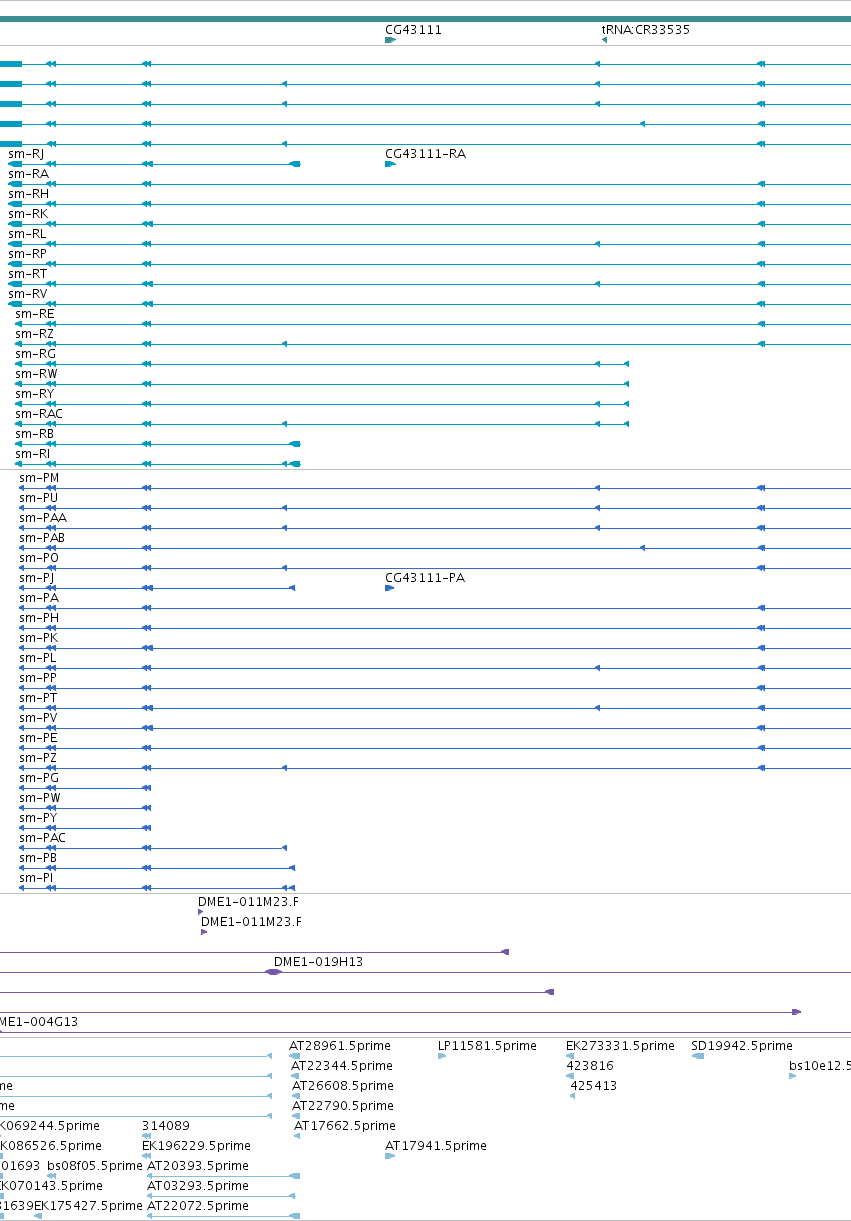The height and width of the screenshot is (1221, 851).
Task: Click the sm-PI protein label
Action: pos(37,878)
